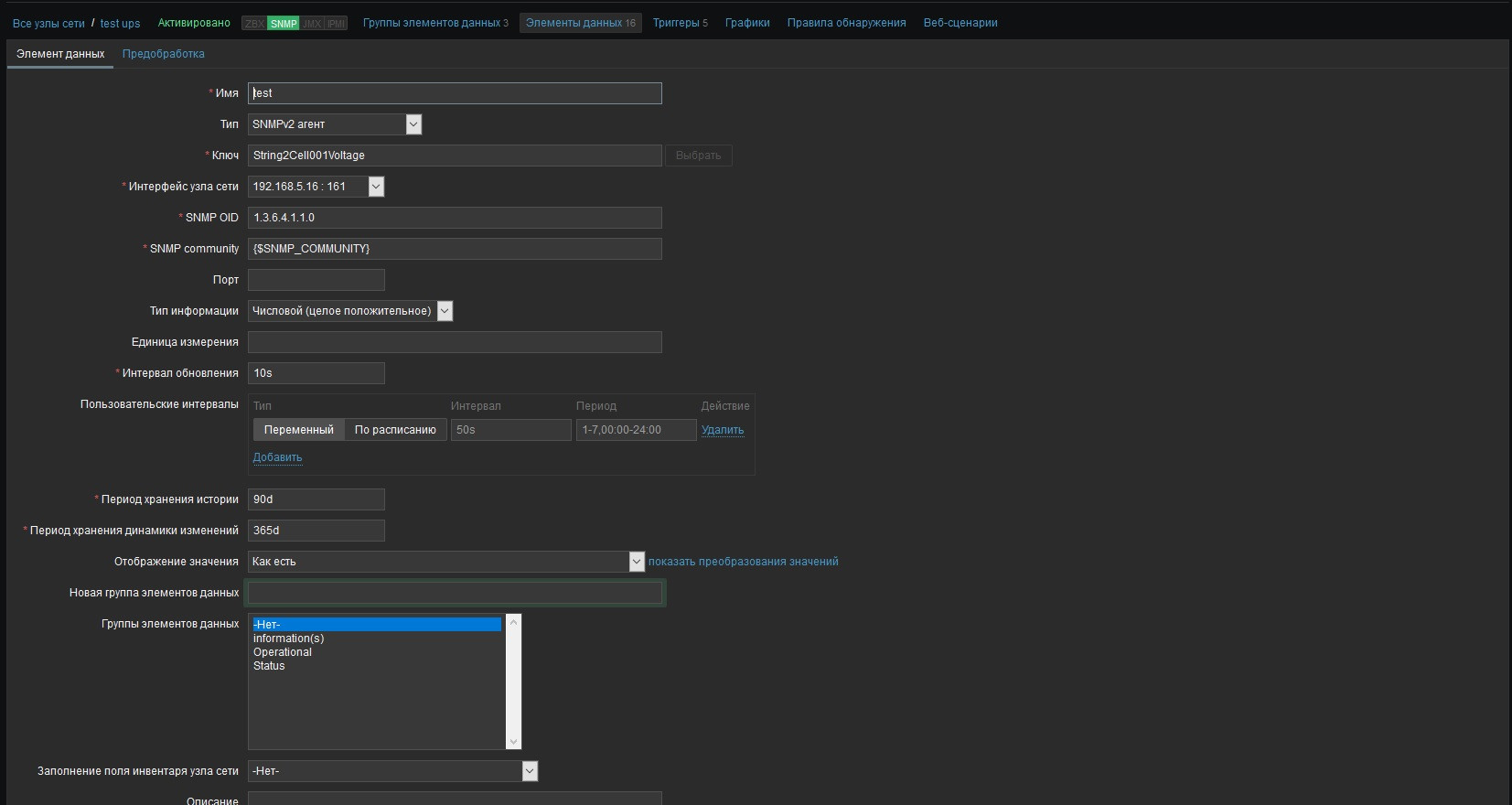Select Operational in the groups list

tap(283, 652)
